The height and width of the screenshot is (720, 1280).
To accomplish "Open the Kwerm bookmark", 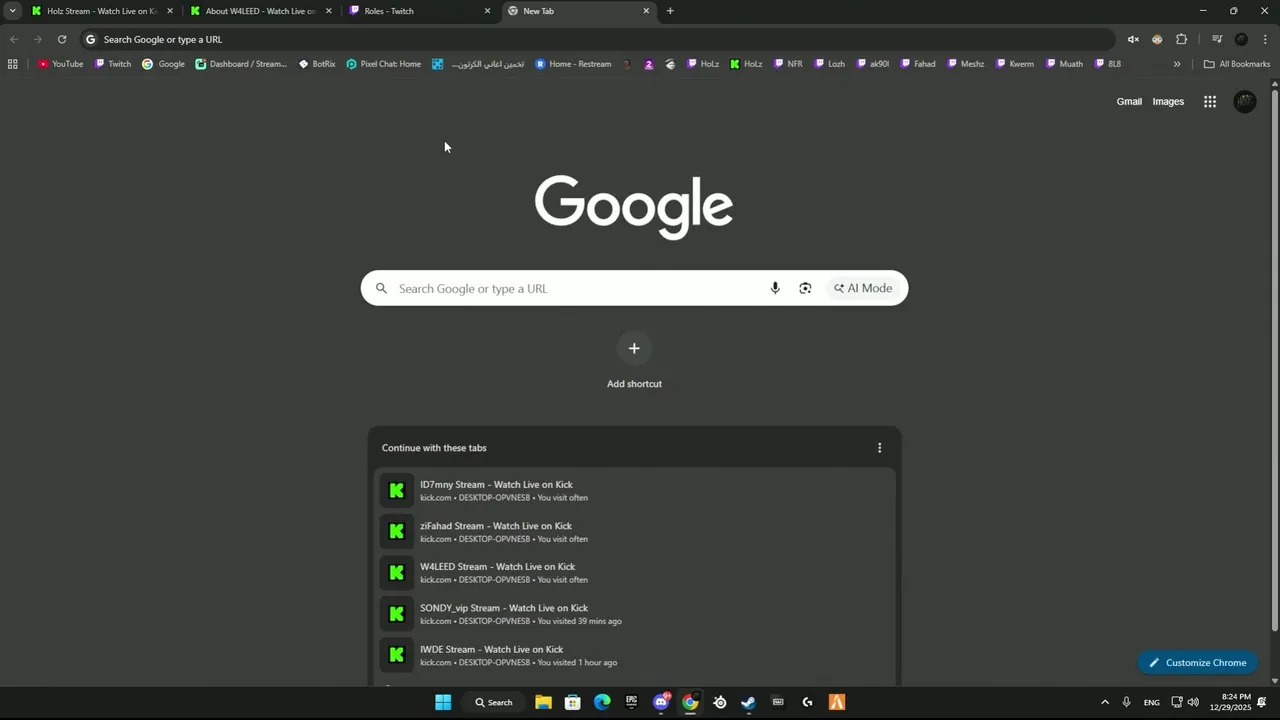I will click(1014, 64).
